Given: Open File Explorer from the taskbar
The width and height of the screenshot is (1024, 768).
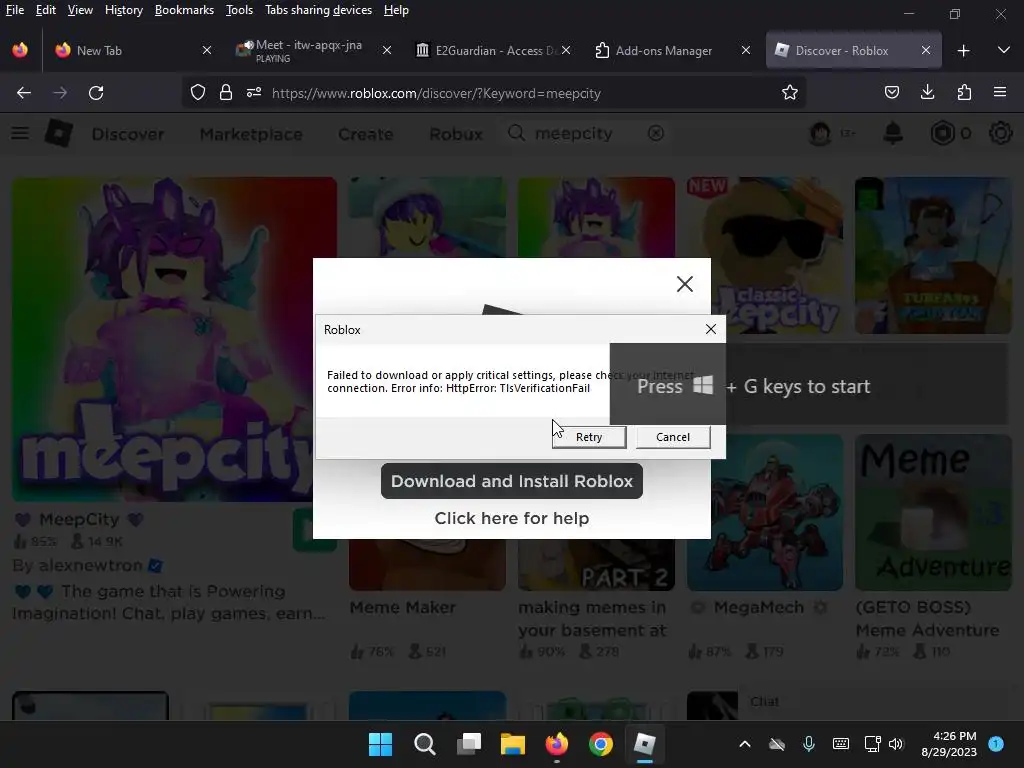Looking at the screenshot, I should click(x=513, y=744).
